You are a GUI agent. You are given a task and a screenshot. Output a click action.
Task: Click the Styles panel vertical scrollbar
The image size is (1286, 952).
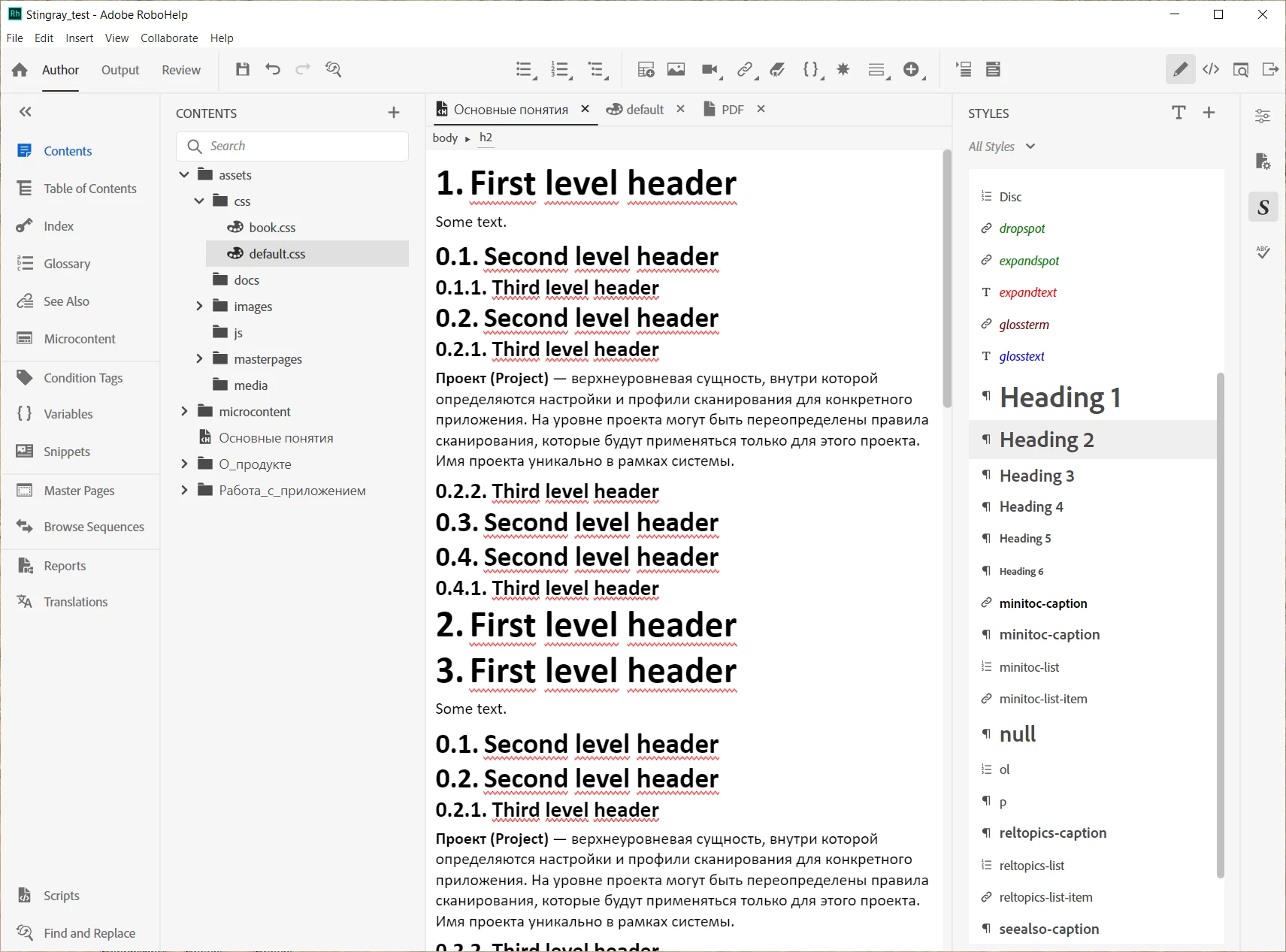coord(1220,624)
